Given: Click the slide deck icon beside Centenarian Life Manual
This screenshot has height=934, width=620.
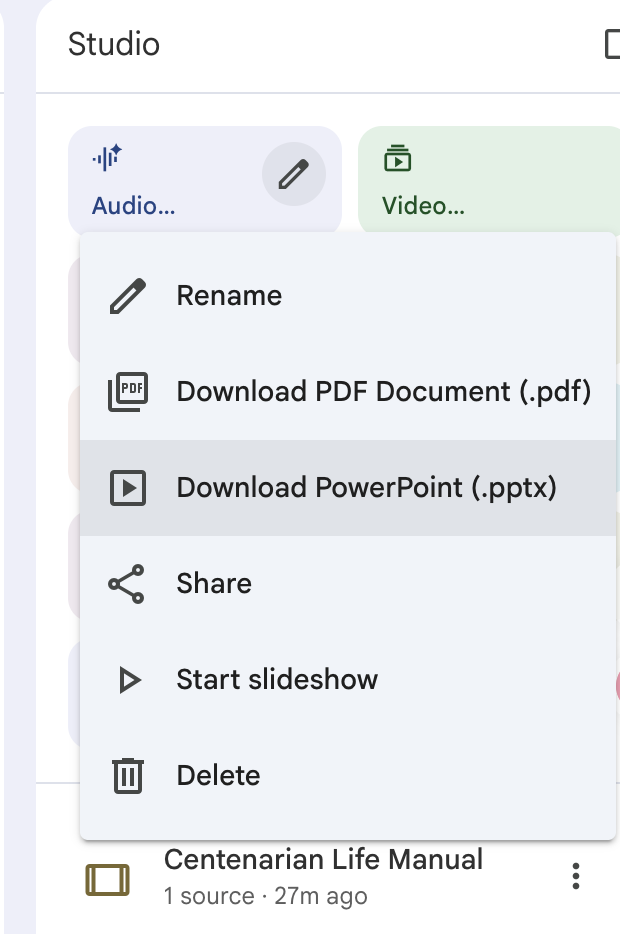Looking at the screenshot, I should 107,879.
